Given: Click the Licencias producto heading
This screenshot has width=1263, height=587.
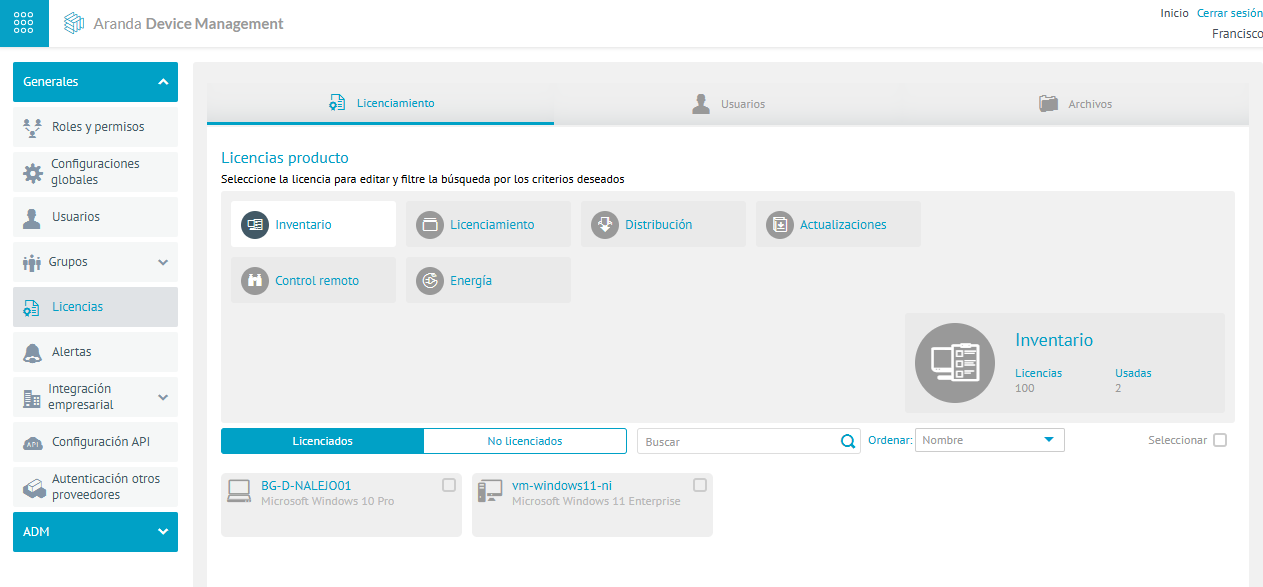Looking at the screenshot, I should coord(285,158).
